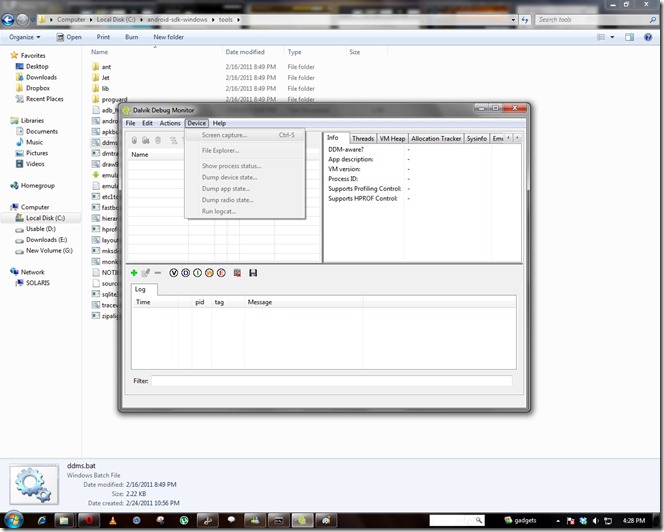The width and height of the screenshot is (664, 532).
Task: Click the update heap icon in device toolbar
Action: pos(146,140)
